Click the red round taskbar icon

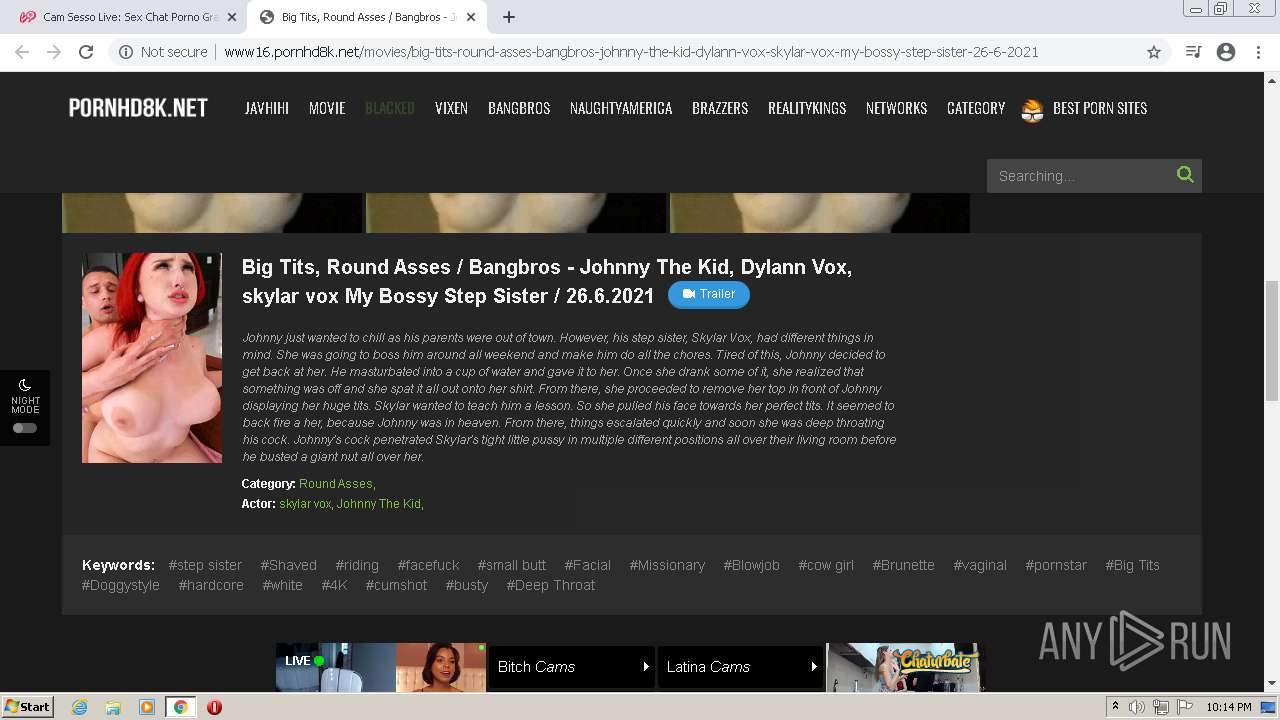point(214,707)
